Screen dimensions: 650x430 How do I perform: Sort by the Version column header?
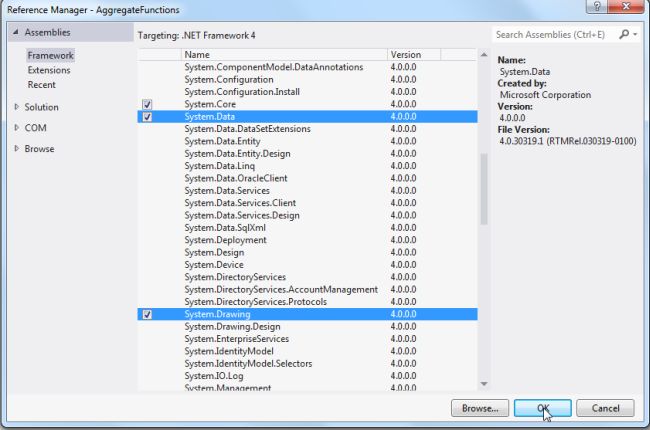[x=414, y=55]
